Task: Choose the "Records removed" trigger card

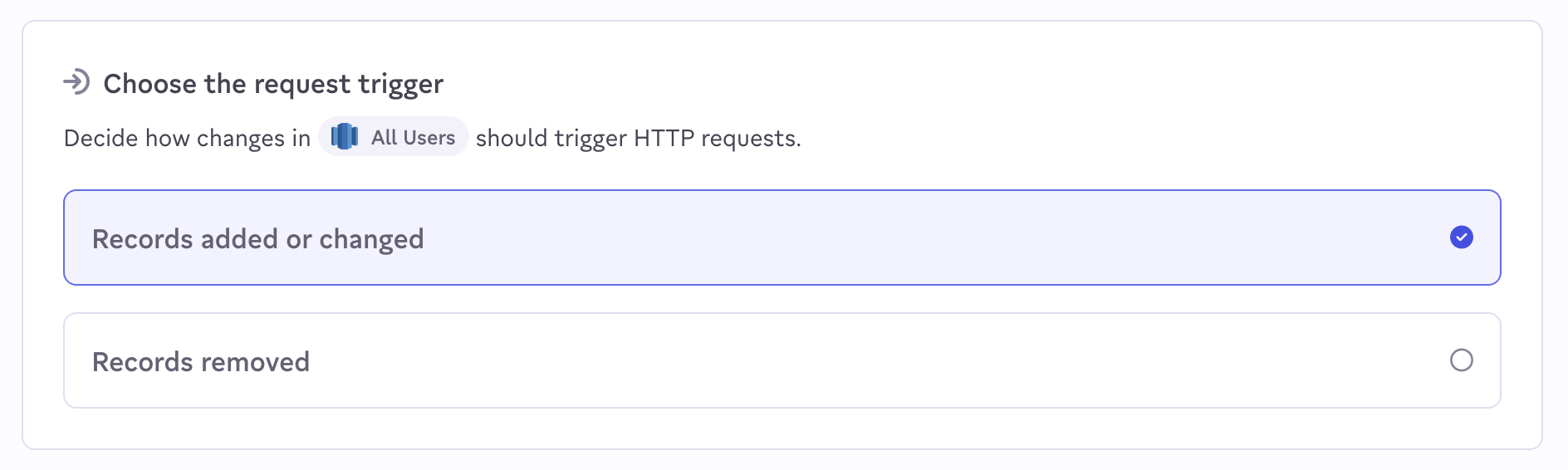Action: pos(781,360)
